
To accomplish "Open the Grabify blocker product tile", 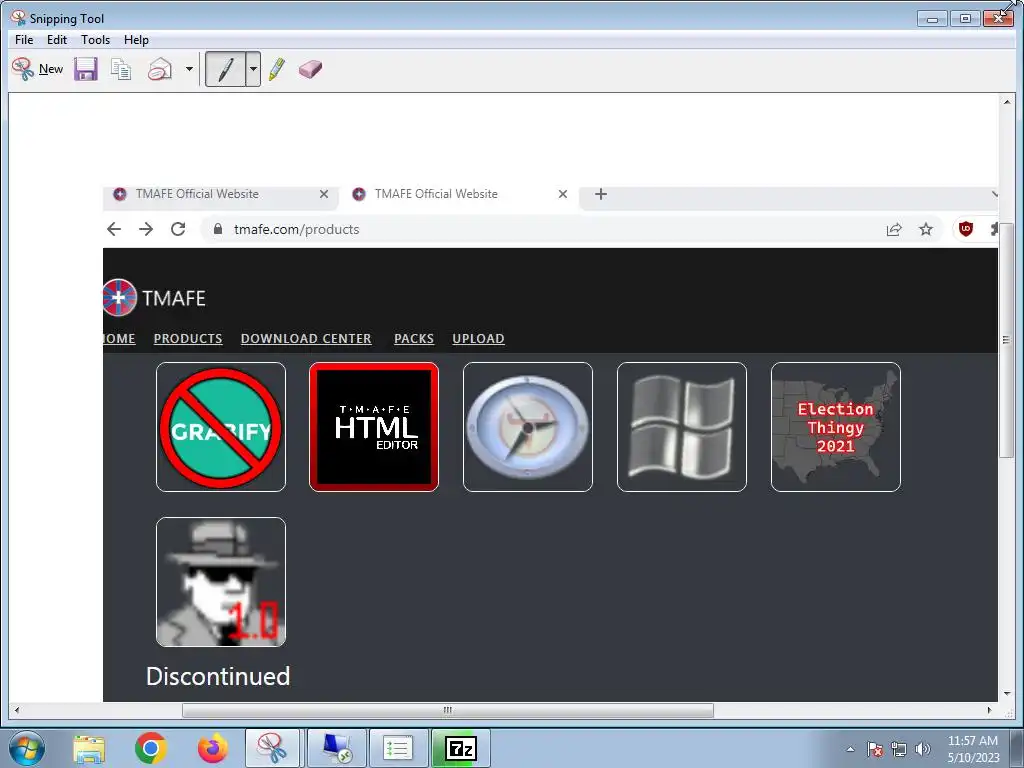I will click(x=221, y=427).
